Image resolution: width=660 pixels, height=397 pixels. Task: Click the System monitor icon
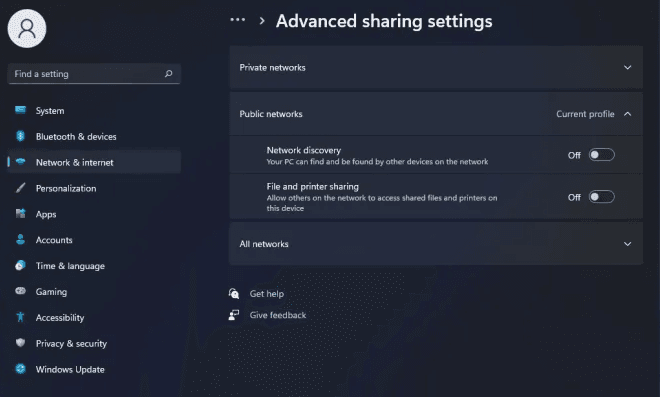point(20,110)
